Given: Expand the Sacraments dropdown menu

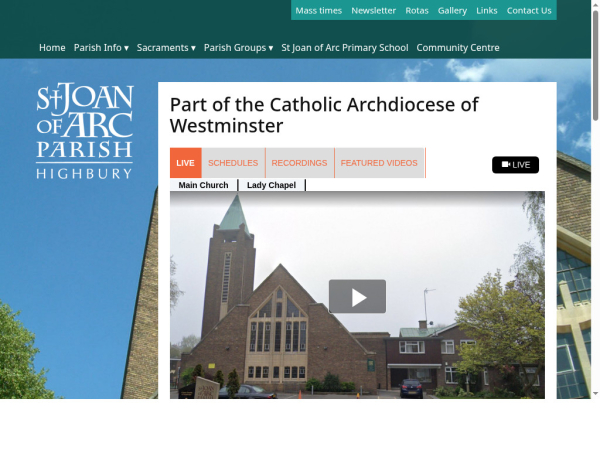Looking at the screenshot, I should (x=166, y=47).
